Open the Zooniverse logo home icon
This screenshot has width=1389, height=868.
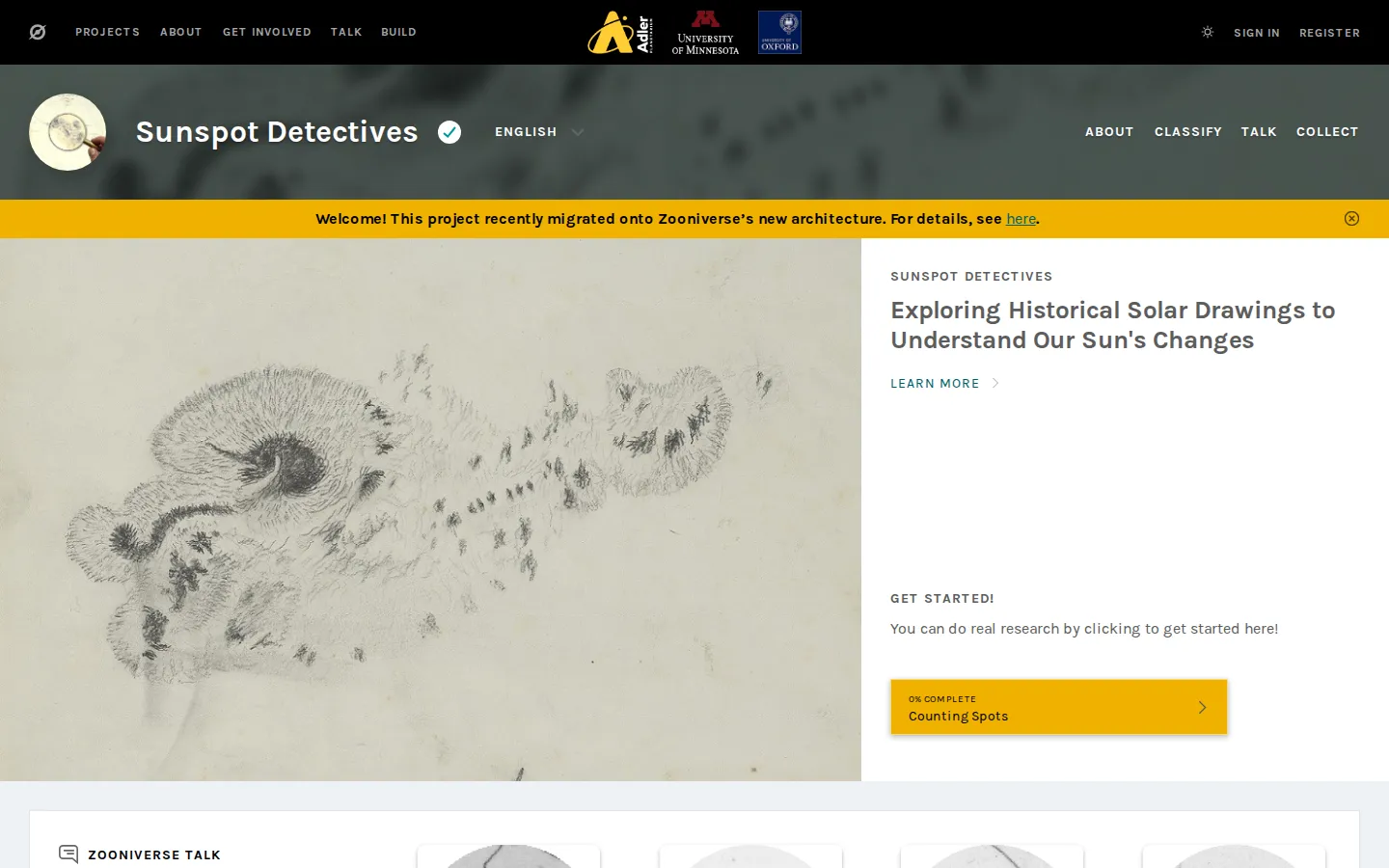pyautogui.click(x=38, y=32)
